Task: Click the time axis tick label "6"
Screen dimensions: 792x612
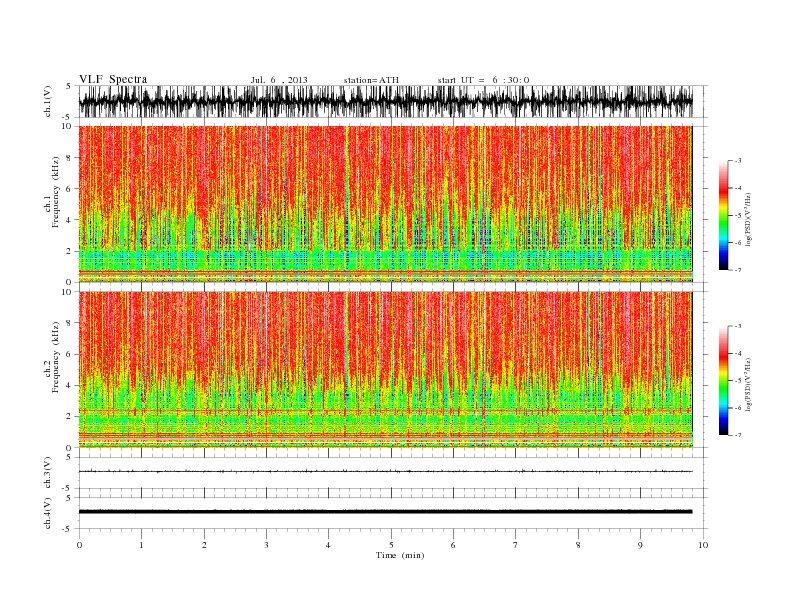Action: click(x=453, y=545)
